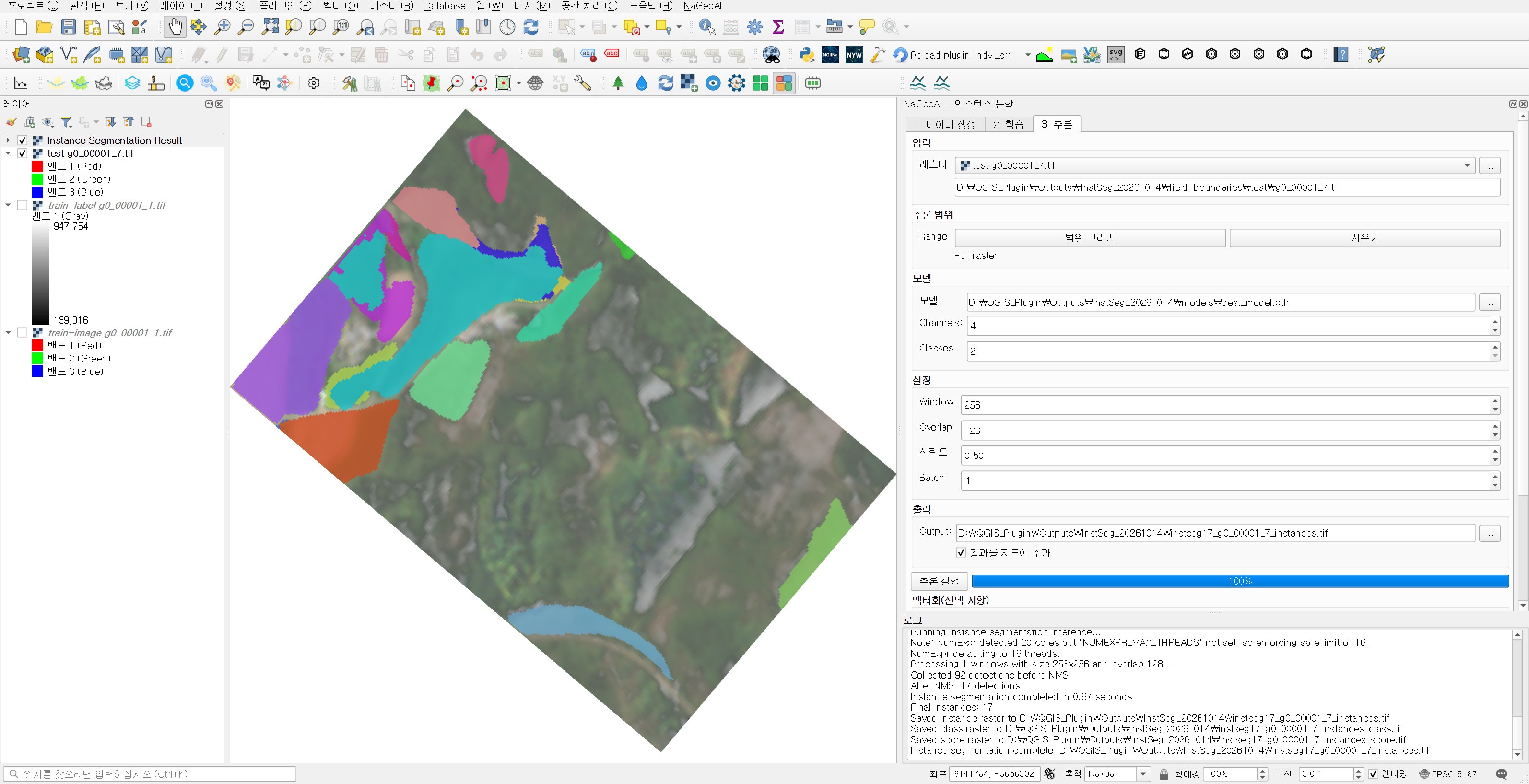Image resolution: width=1529 pixels, height=784 pixels.
Task: Enable train-label g0_00001_1.tif layer visibility
Action: pos(22,205)
